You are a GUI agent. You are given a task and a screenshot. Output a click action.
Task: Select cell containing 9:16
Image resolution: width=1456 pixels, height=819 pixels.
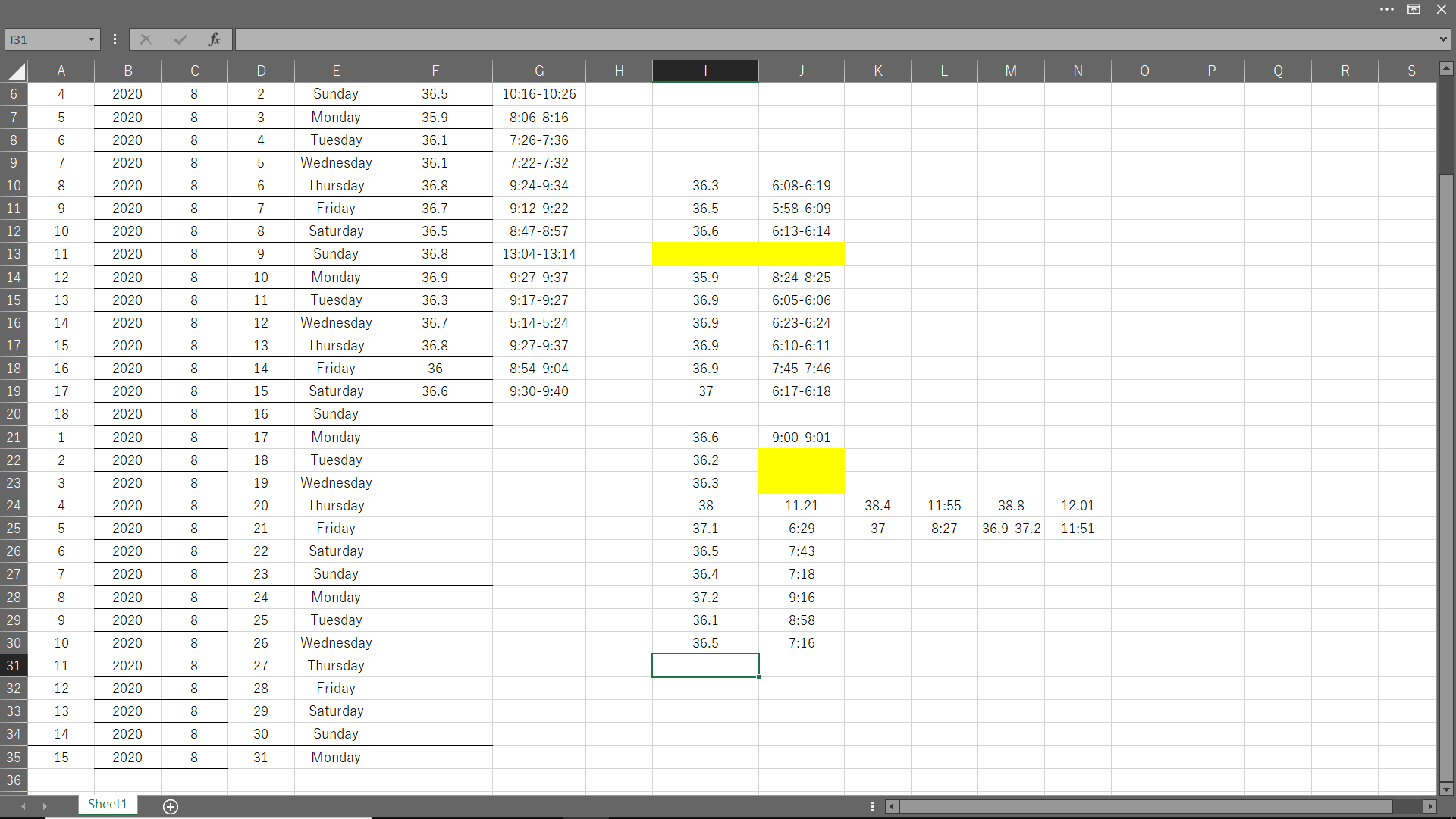pyautogui.click(x=802, y=598)
